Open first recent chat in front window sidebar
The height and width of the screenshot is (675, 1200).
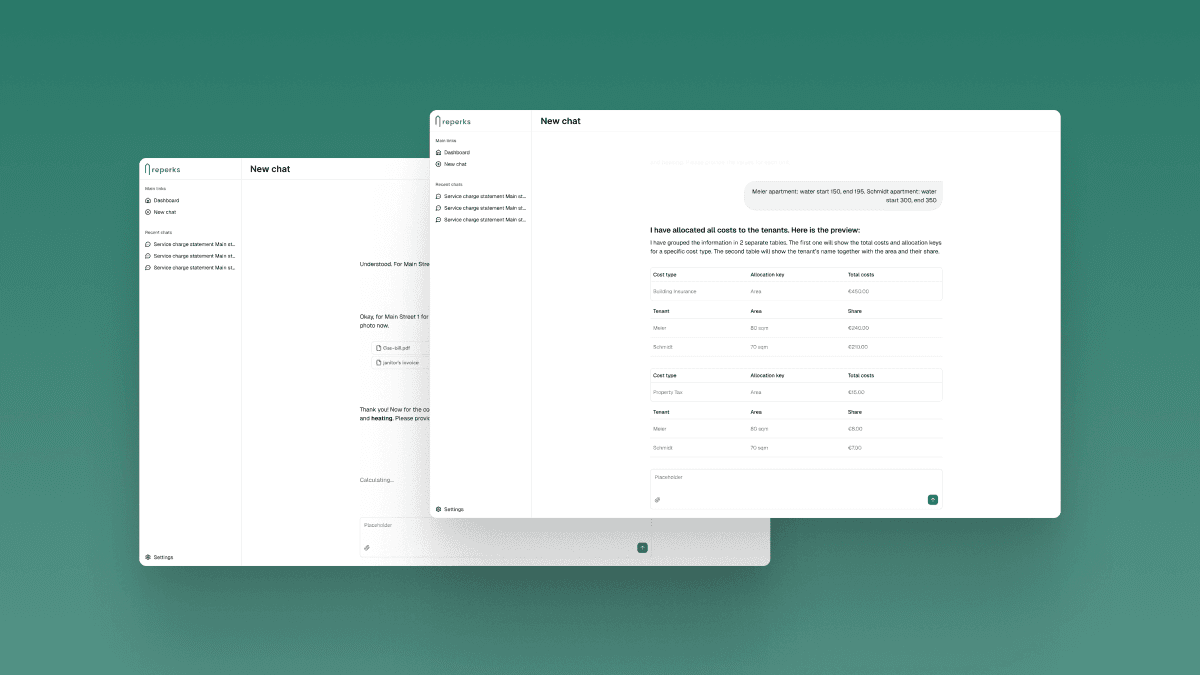tap(484, 196)
